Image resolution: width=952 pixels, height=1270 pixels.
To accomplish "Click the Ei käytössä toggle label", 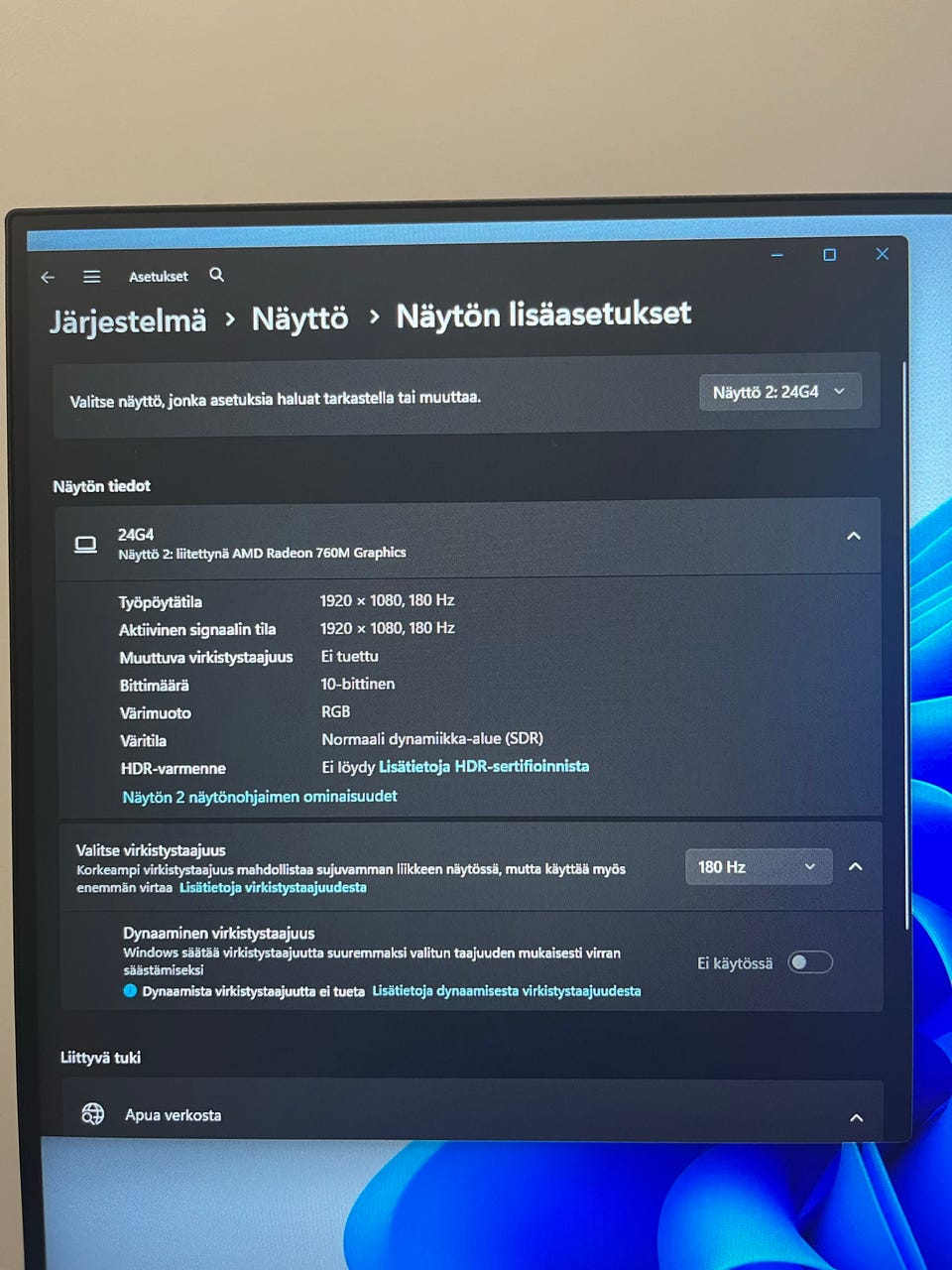I will coord(735,963).
